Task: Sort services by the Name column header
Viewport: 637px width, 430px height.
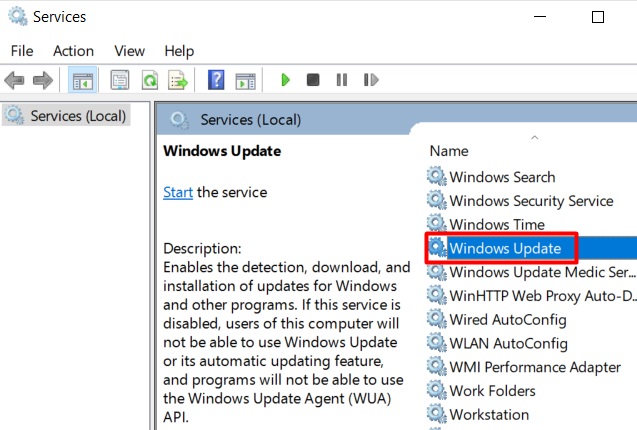Action: 449,151
